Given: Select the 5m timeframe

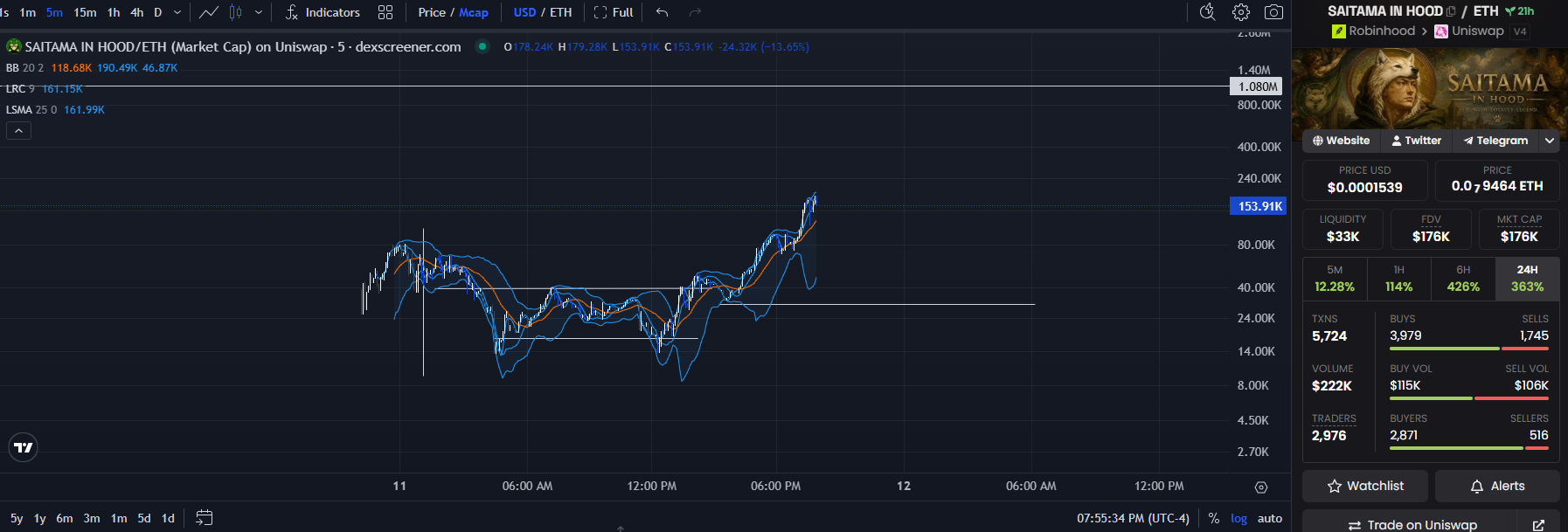Looking at the screenshot, I should (54, 12).
